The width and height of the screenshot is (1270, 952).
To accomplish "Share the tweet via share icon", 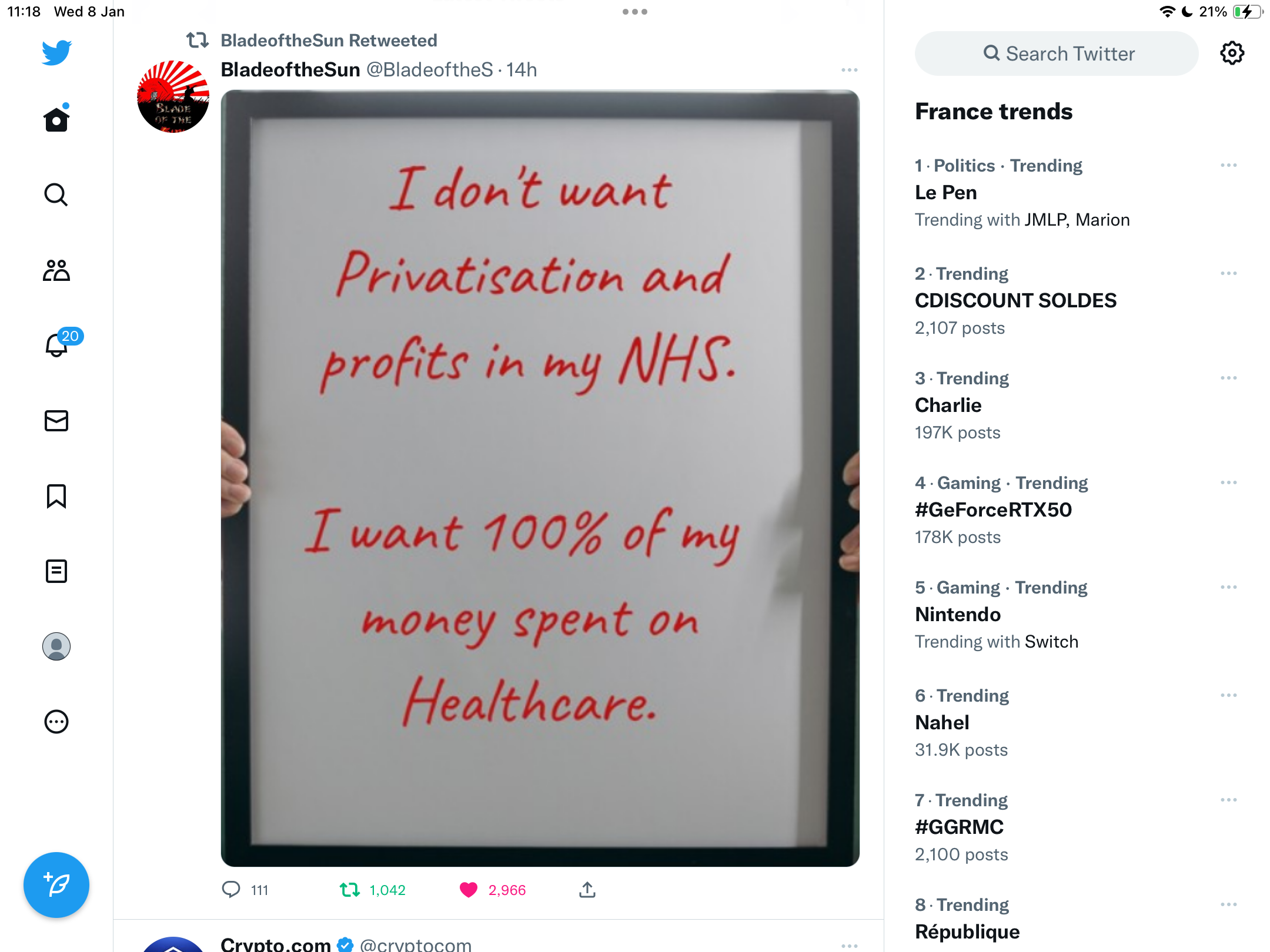I will 587,890.
